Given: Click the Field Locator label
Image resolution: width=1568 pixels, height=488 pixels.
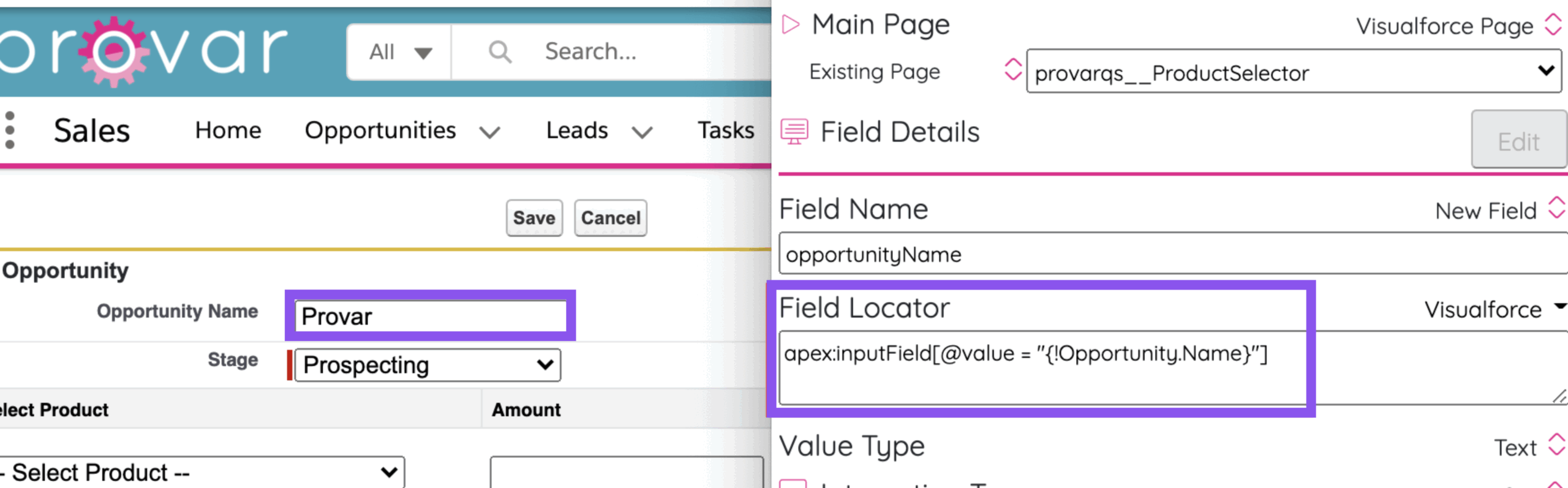Looking at the screenshot, I should tap(864, 307).
